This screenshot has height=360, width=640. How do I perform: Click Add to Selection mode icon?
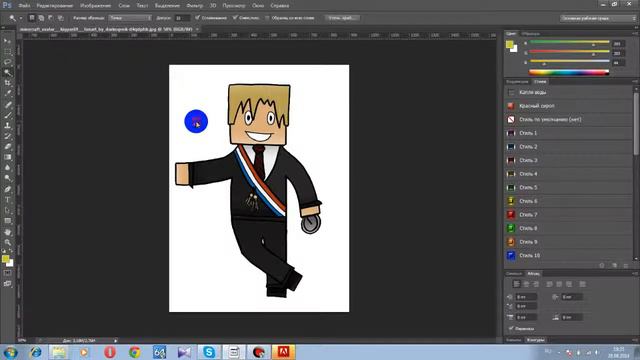click(41, 18)
